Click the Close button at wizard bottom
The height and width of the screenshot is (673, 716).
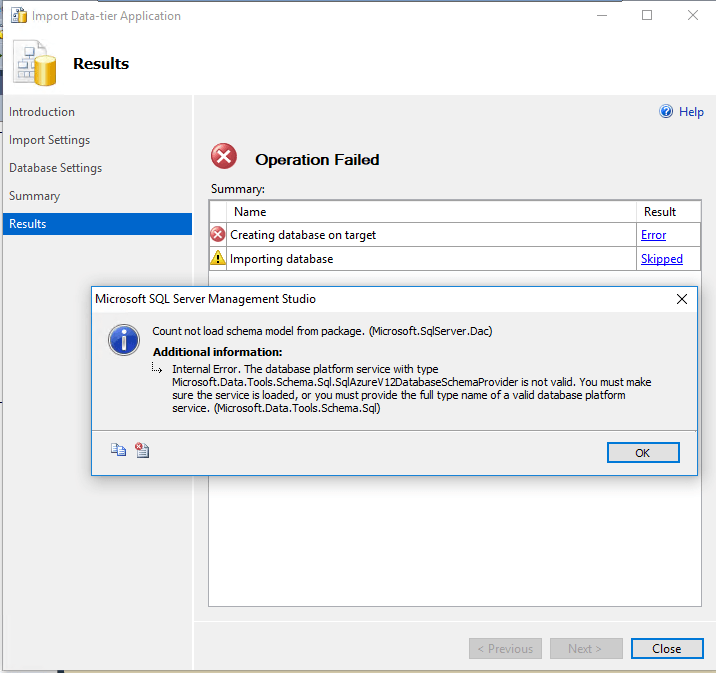(x=667, y=648)
